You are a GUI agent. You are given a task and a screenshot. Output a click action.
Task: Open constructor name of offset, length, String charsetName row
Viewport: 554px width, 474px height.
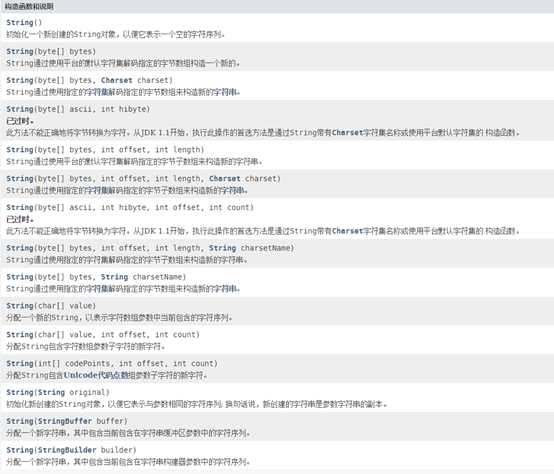point(20,248)
